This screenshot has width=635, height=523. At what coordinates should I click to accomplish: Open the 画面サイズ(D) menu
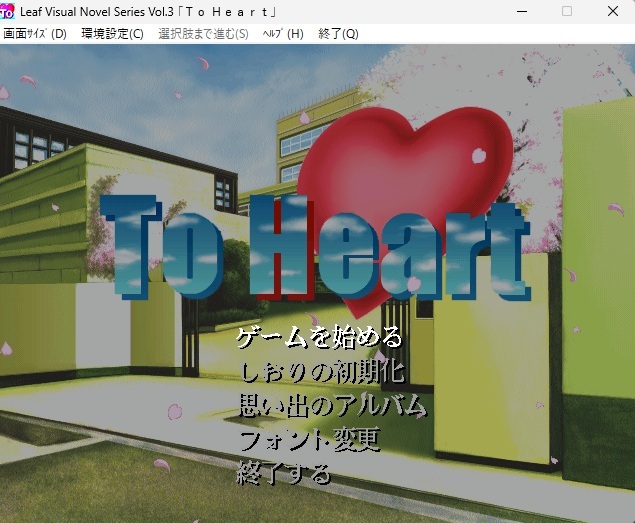35,34
